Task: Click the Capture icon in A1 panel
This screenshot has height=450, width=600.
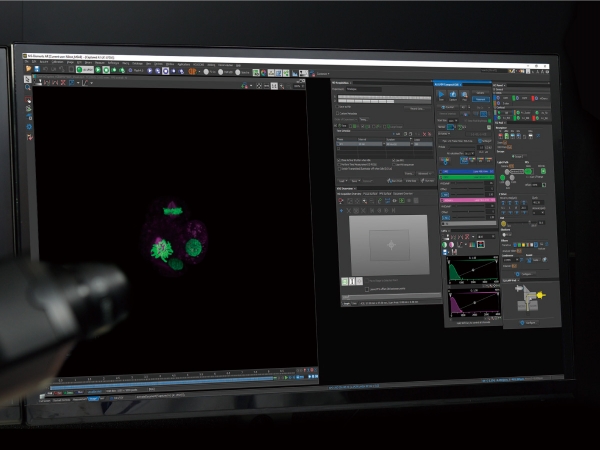Action: point(453,95)
